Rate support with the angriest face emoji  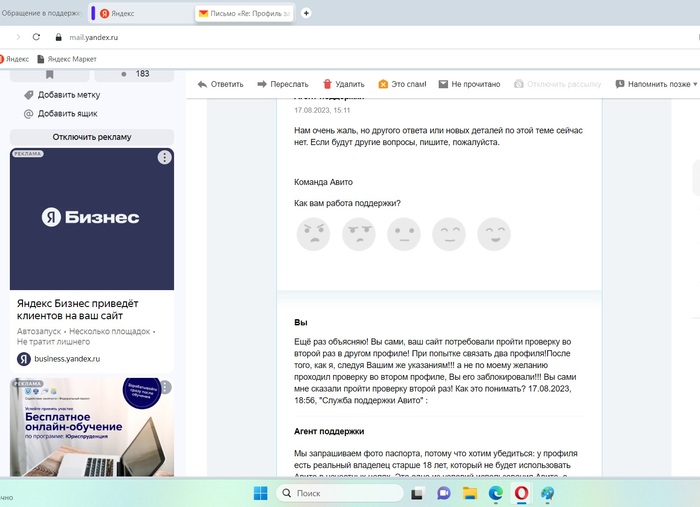(x=313, y=234)
